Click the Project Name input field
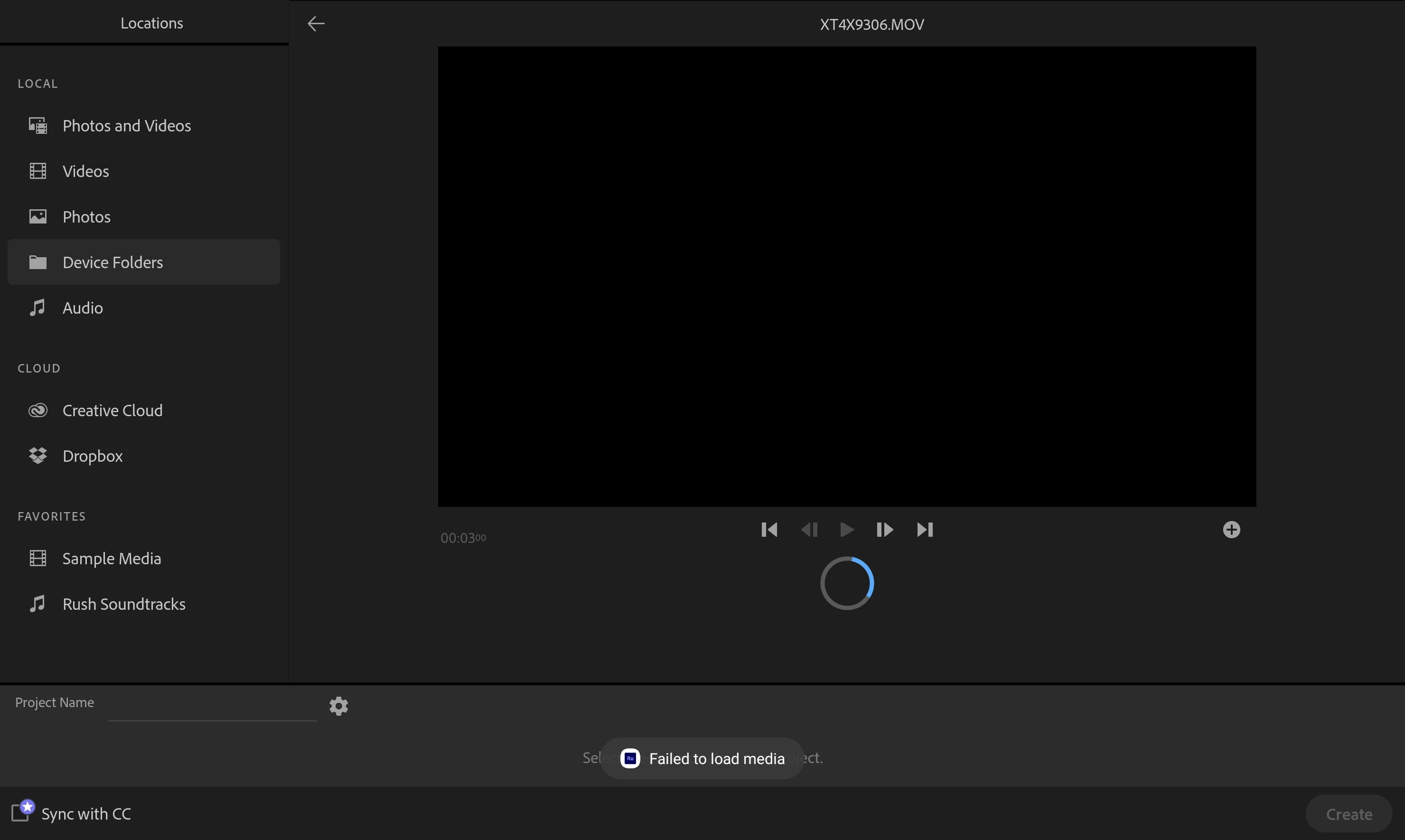1405x840 pixels. (x=212, y=708)
